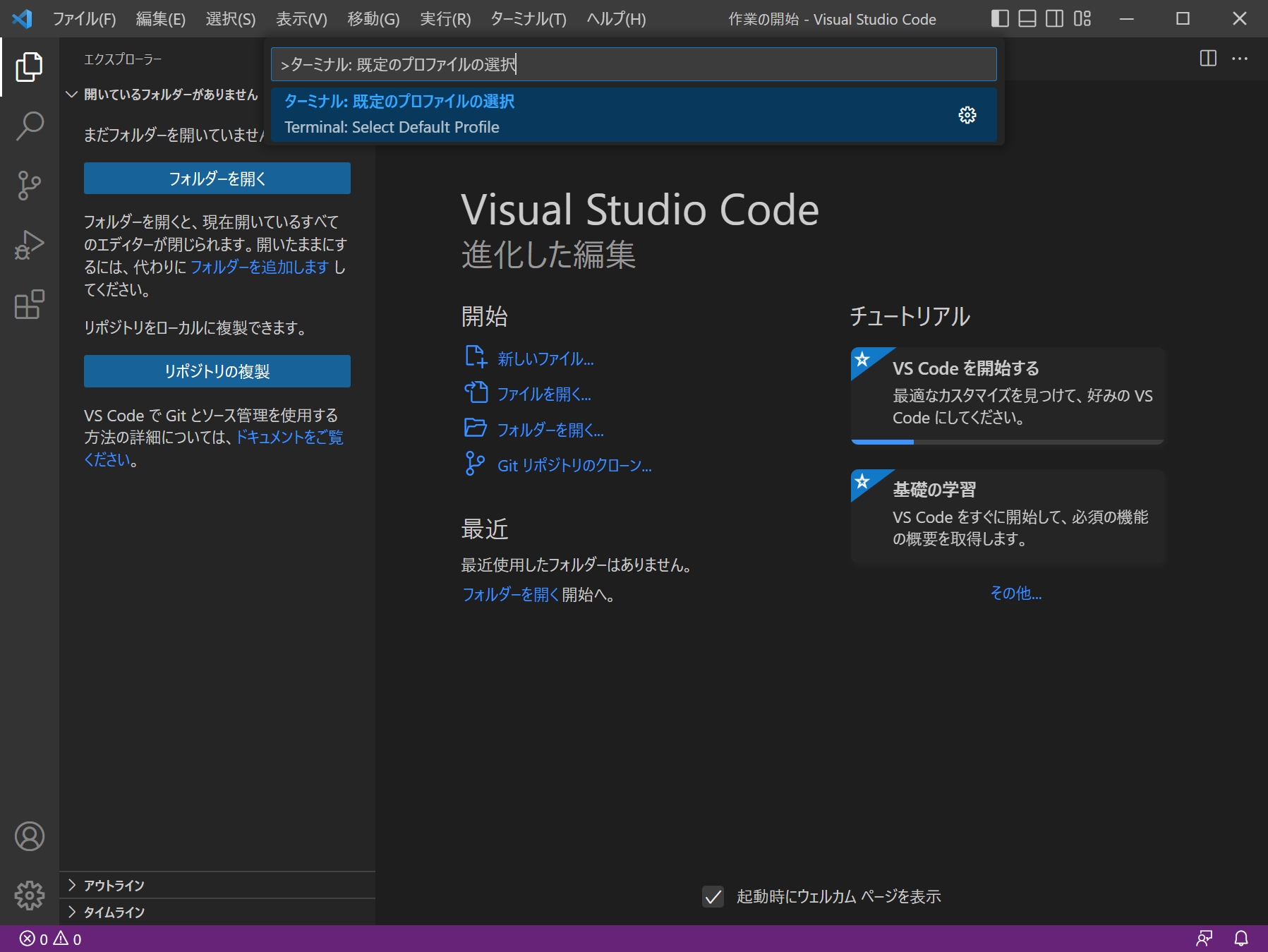Open the 実行(R) menu

point(445,19)
